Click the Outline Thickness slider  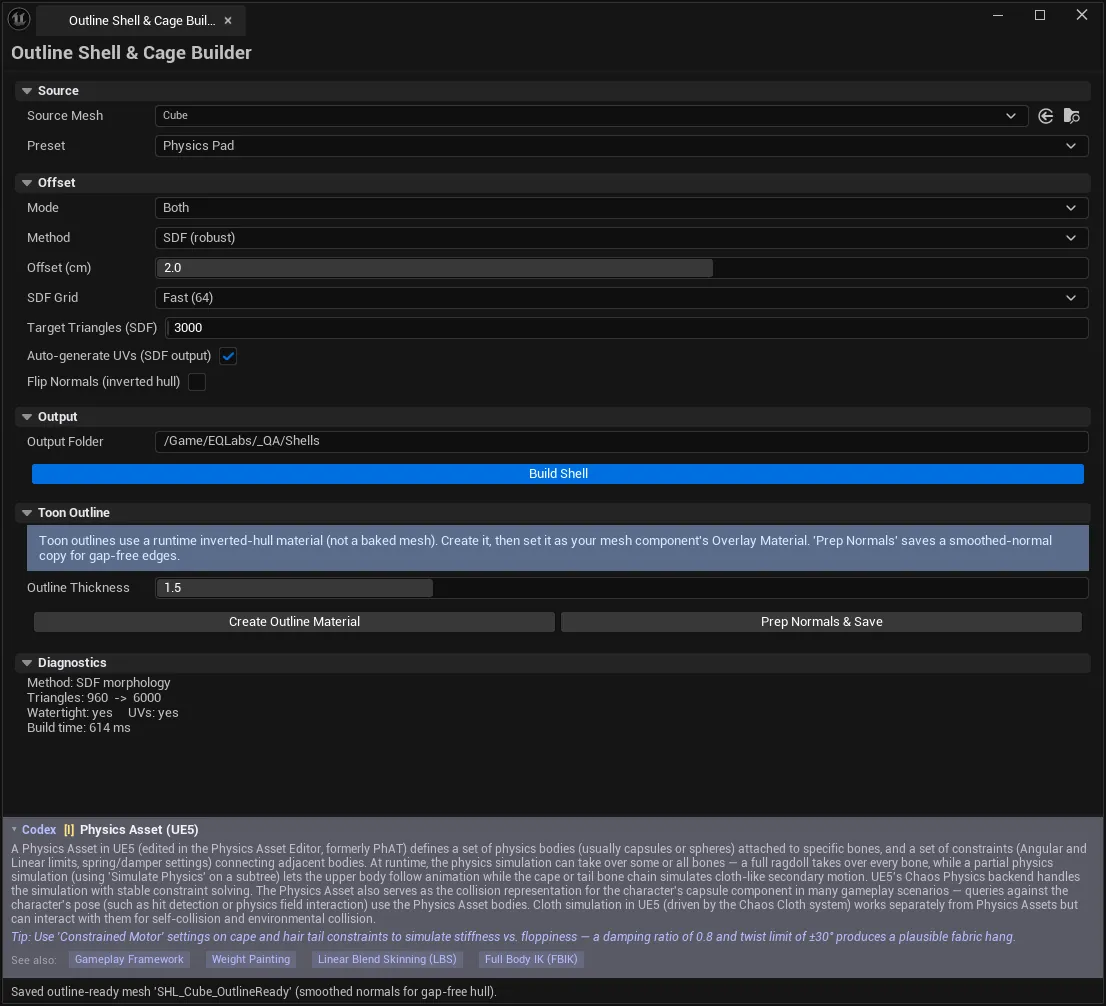coord(621,588)
